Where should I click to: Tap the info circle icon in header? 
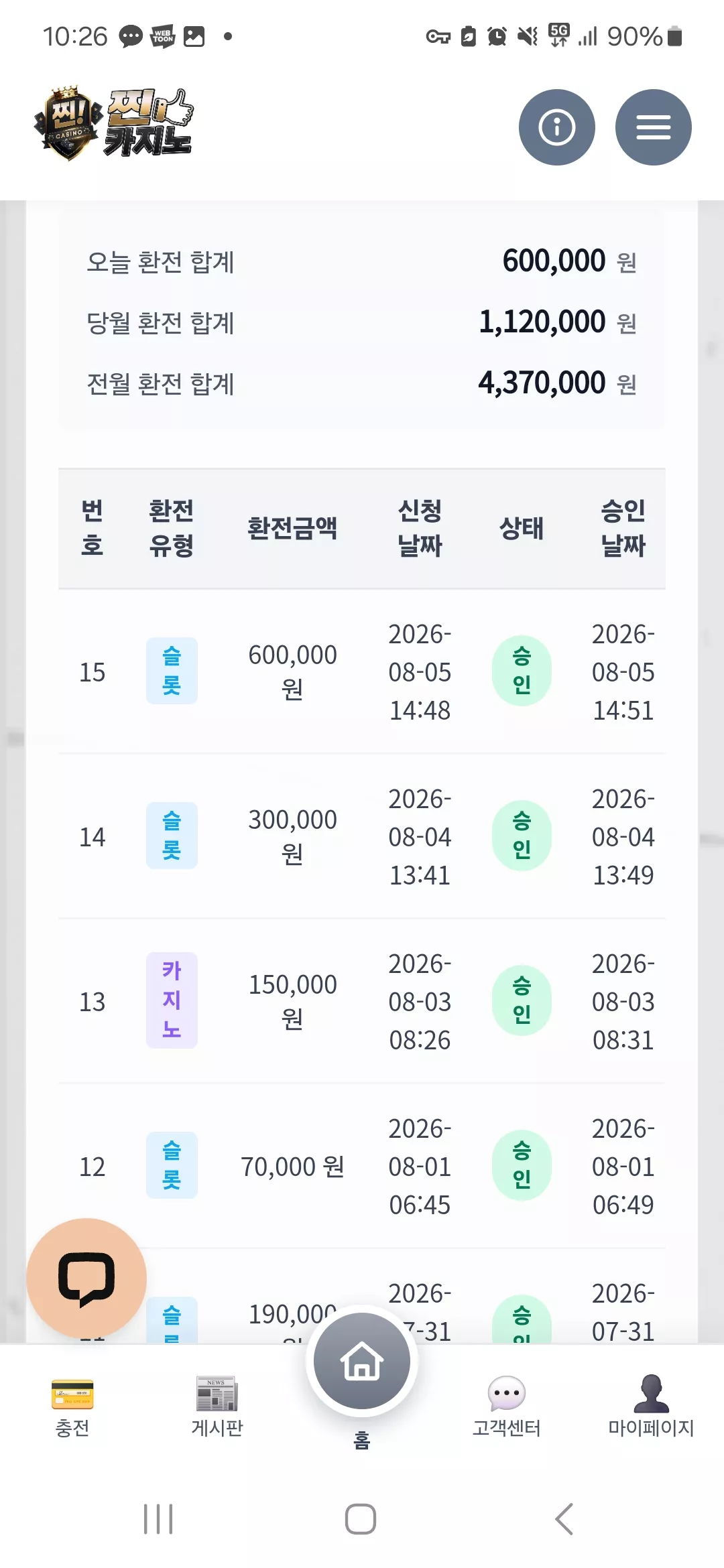pos(556,127)
